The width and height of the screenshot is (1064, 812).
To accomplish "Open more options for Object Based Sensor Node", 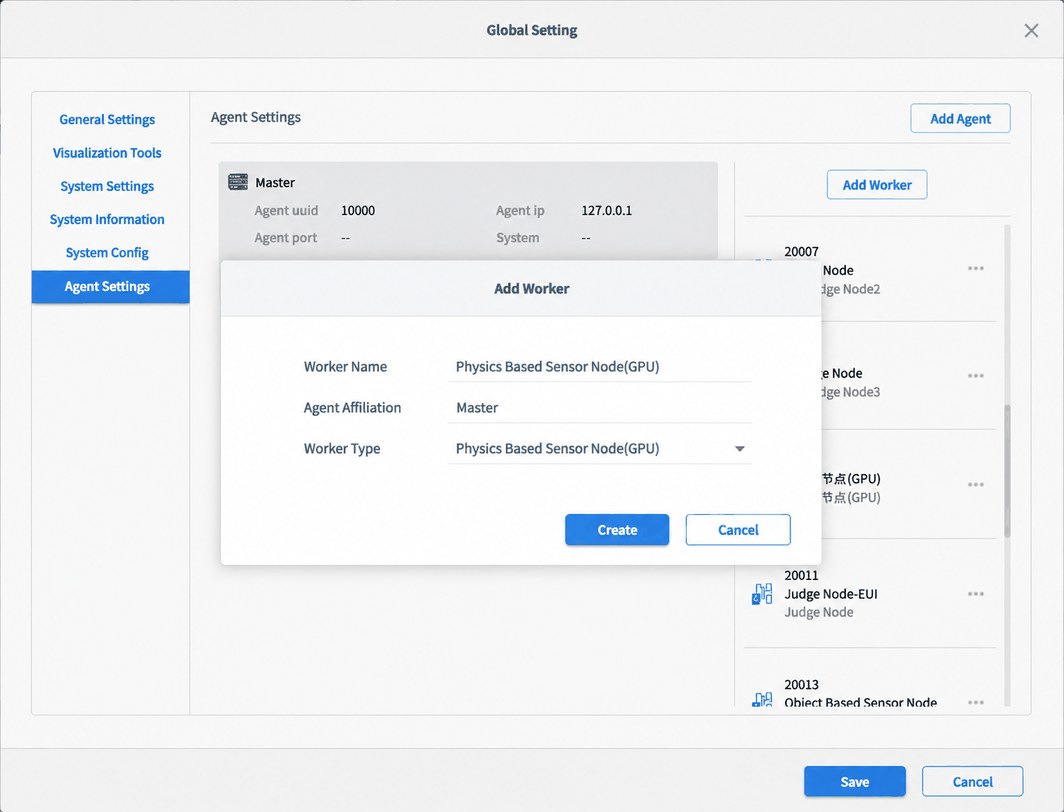I will coord(976,703).
